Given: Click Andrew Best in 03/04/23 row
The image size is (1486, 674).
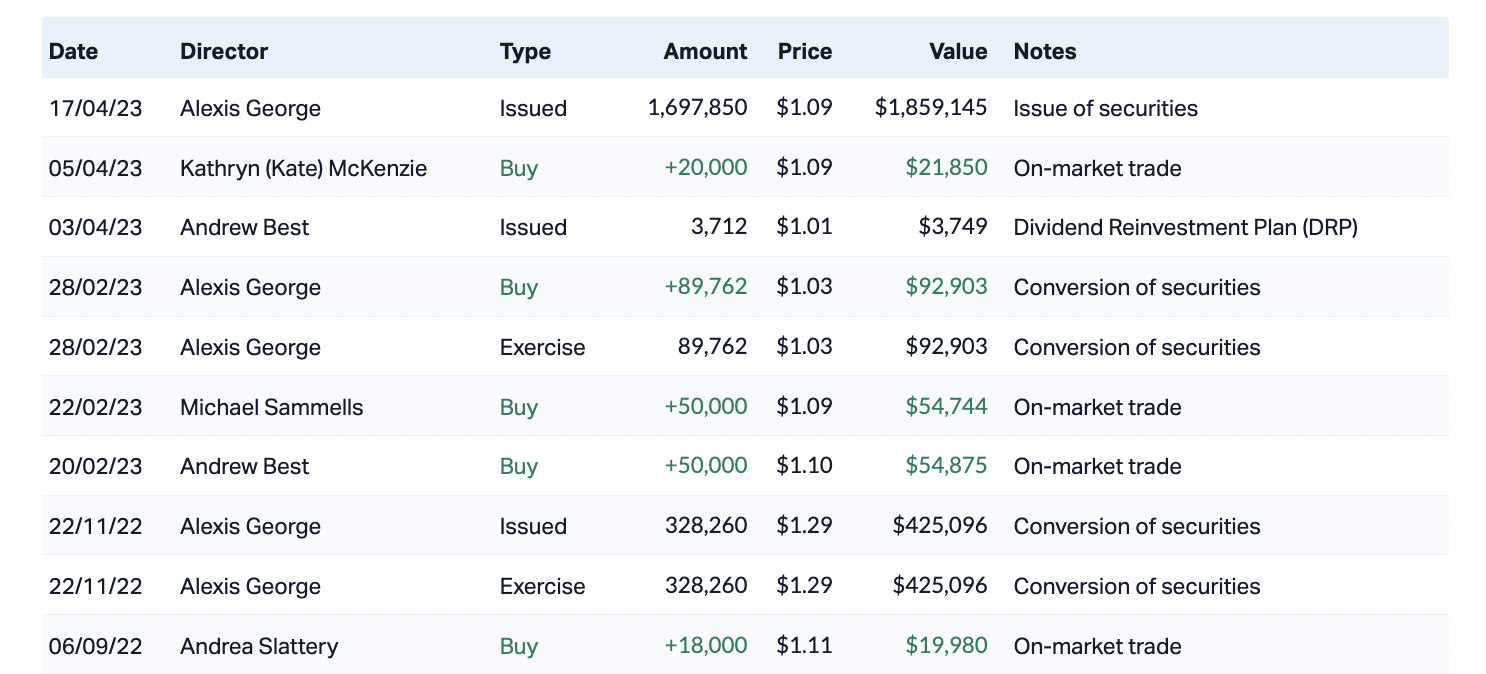Looking at the screenshot, I should click(244, 227).
